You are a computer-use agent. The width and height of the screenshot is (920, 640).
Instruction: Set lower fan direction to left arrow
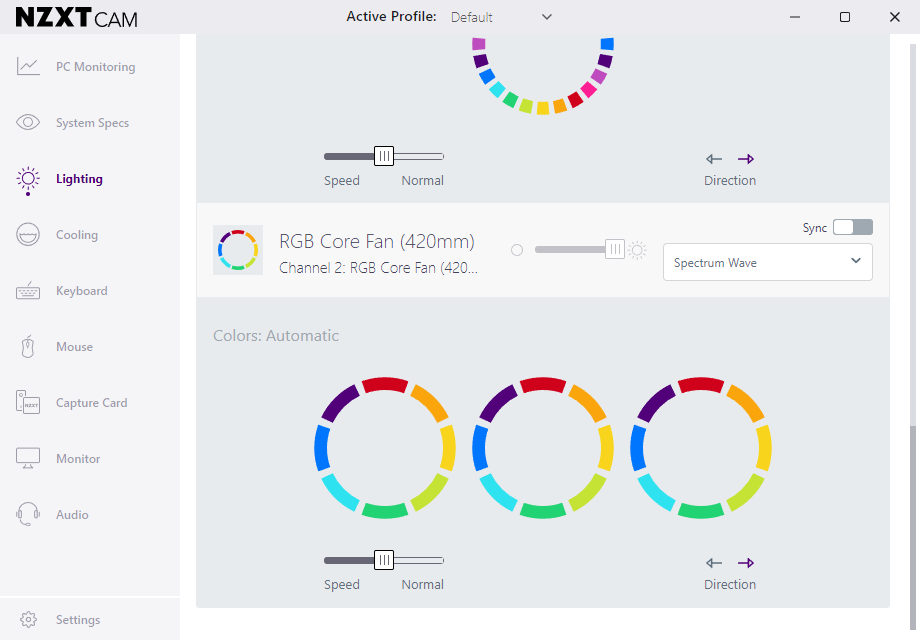713,563
